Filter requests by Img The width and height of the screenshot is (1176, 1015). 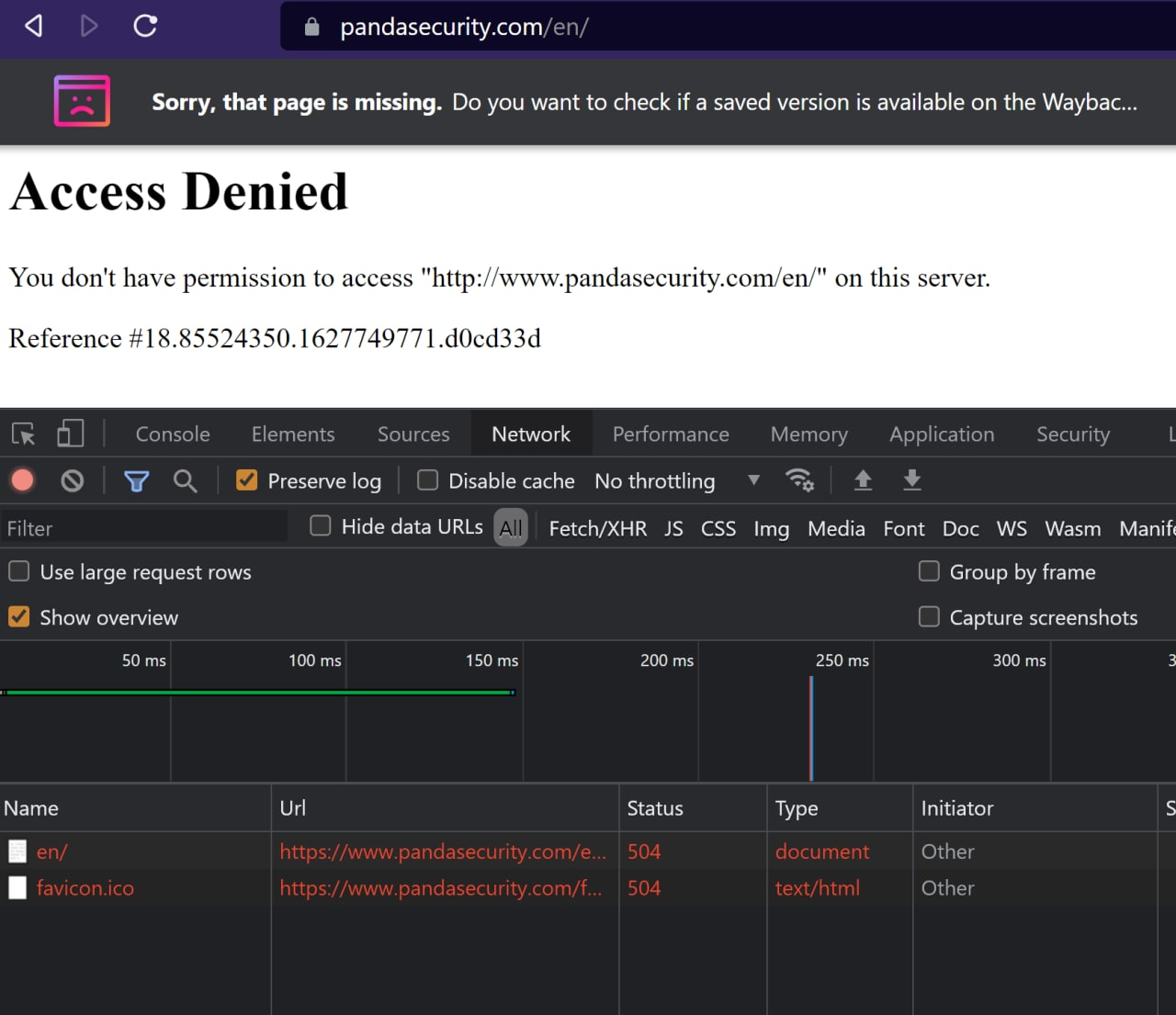771,528
